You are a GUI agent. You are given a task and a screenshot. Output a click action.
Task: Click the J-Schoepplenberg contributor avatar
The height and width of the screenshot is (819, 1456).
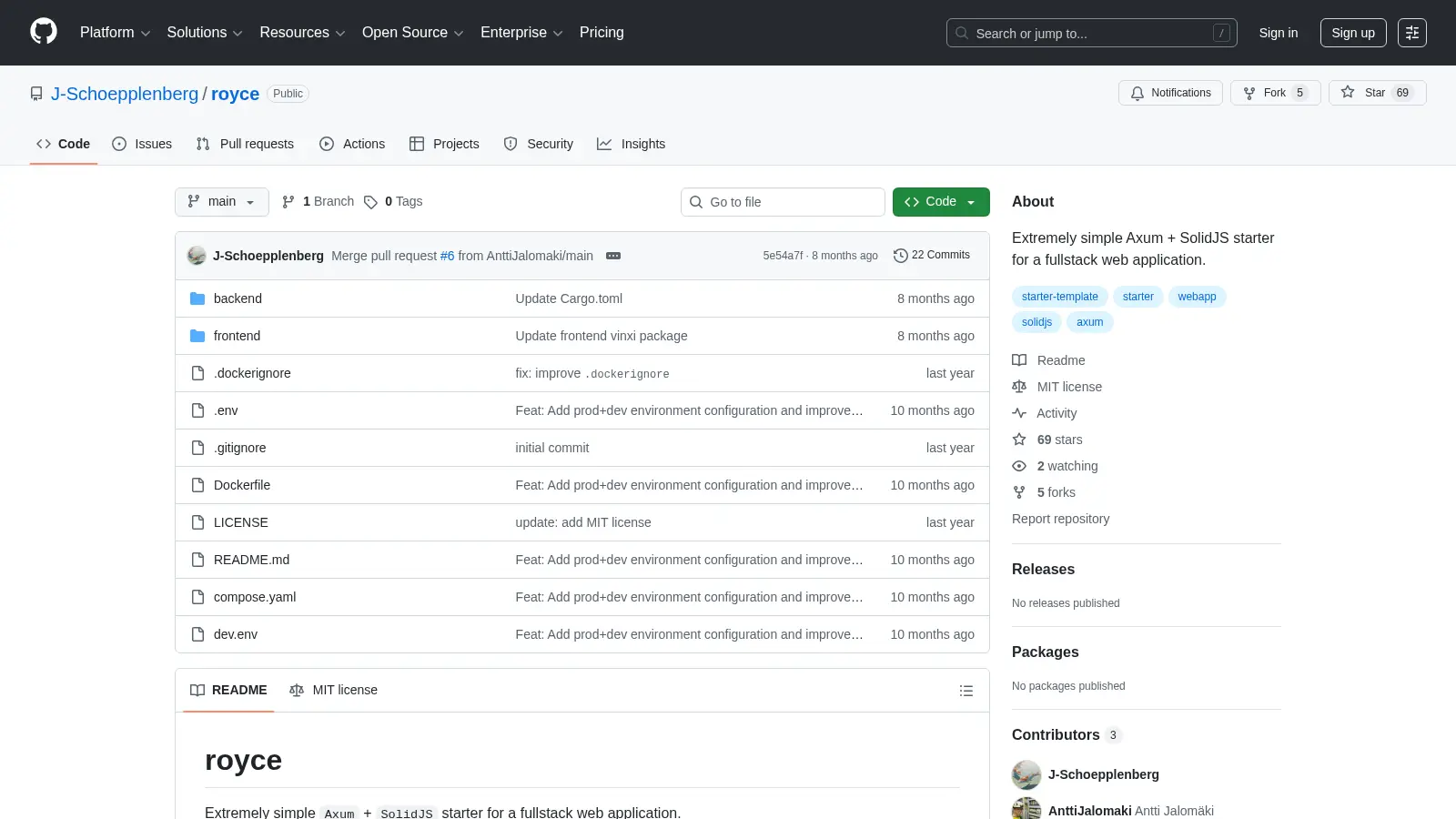[1026, 774]
